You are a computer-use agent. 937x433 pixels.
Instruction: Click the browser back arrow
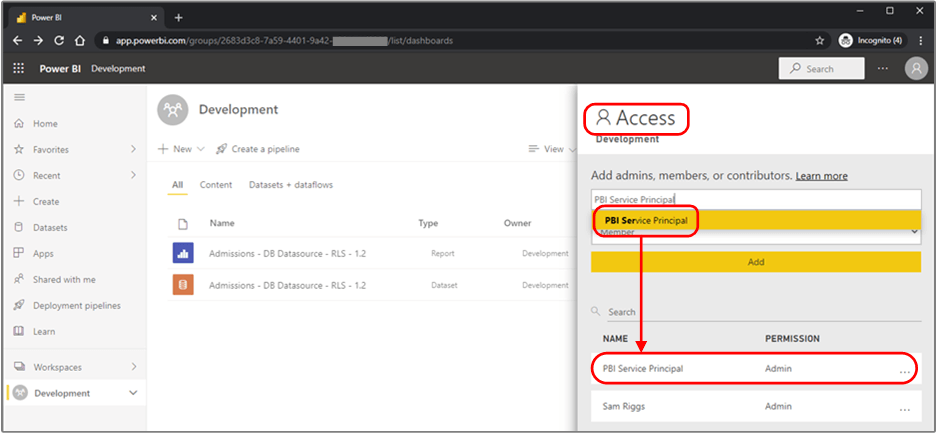pyautogui.click(x=18, y=41)
